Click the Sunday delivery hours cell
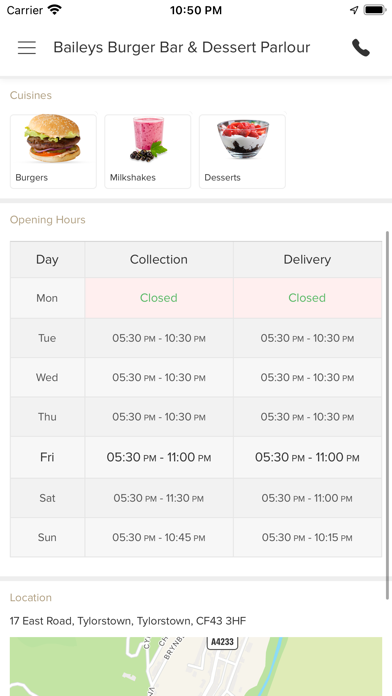Screen dimensions: 392x696 click(x=307, y=538)
